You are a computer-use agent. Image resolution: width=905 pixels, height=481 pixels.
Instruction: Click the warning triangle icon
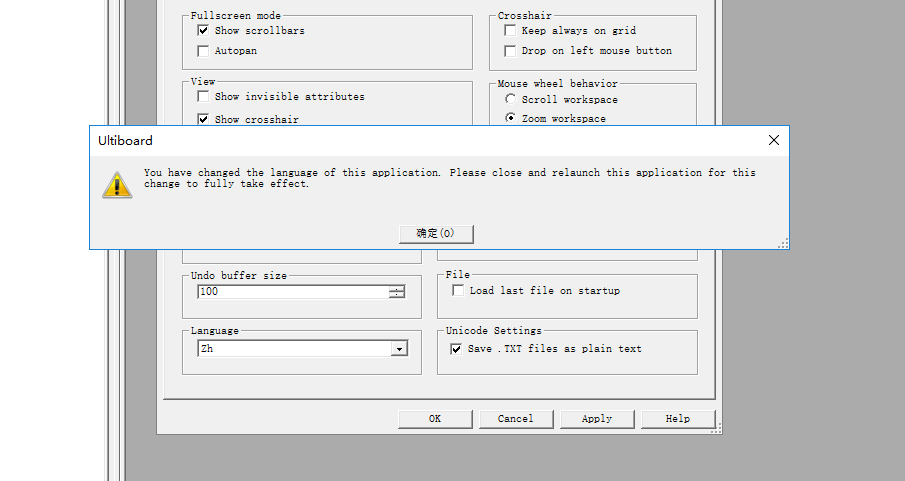click(x=117, y=185)
